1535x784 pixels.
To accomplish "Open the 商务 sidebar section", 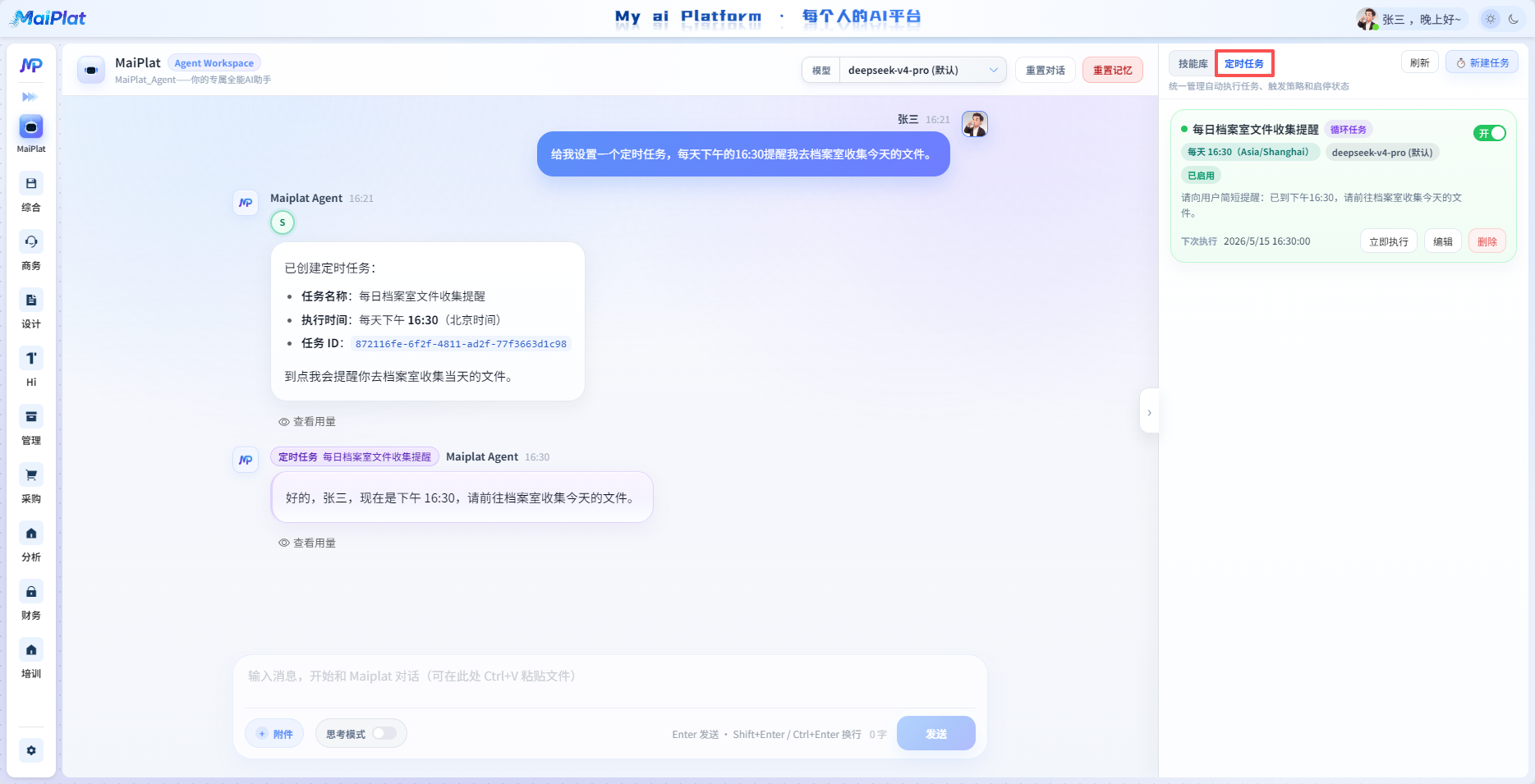I will (x=31, y=242).
